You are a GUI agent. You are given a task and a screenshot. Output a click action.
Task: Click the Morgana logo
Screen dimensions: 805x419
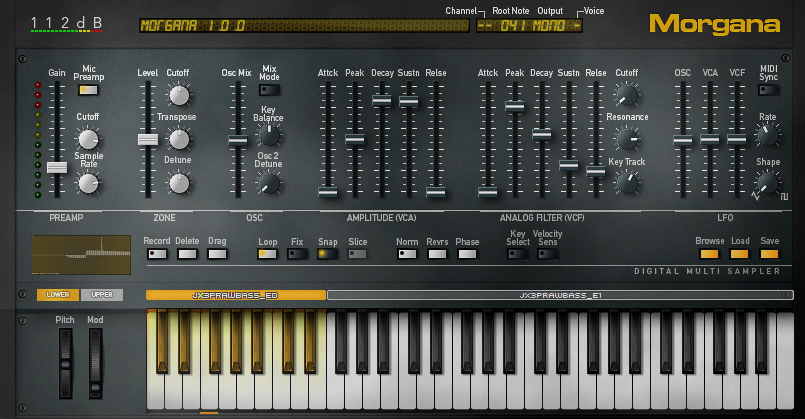[715, 24]
